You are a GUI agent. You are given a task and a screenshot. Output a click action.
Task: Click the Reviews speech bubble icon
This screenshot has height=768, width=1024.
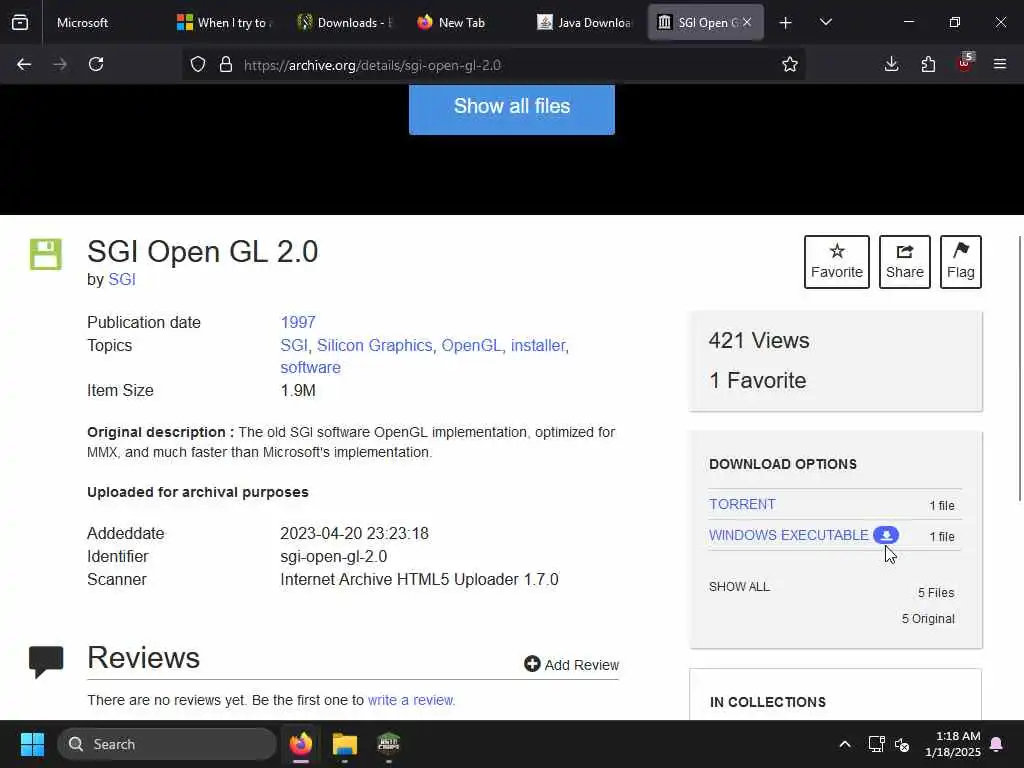[46, 662]
